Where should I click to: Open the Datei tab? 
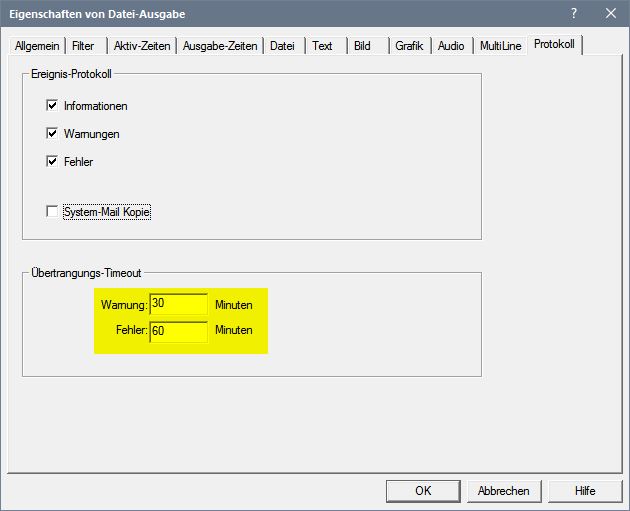tap(283, 46)
